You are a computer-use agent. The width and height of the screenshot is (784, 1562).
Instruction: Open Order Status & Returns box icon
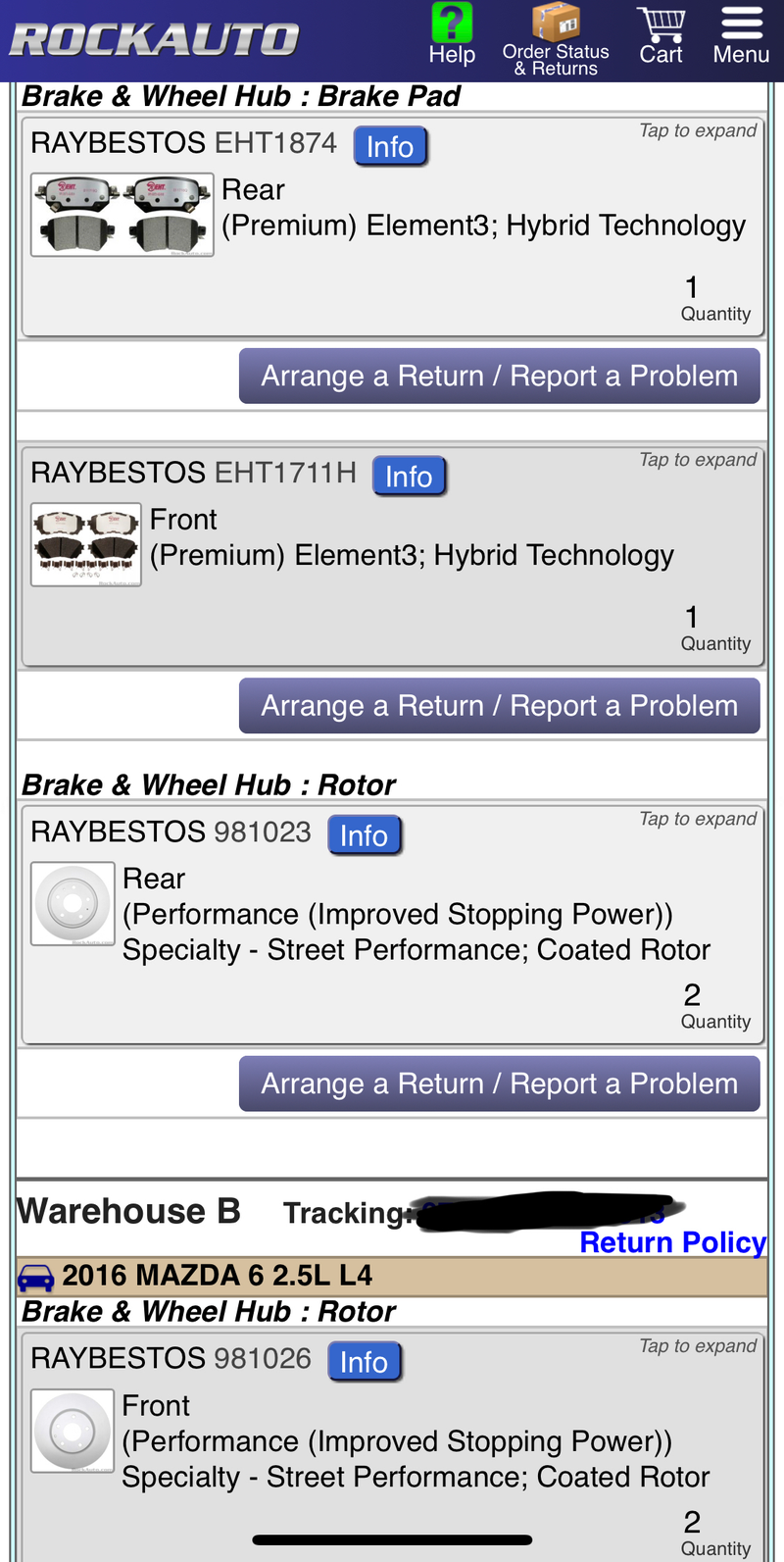(556, 23)
